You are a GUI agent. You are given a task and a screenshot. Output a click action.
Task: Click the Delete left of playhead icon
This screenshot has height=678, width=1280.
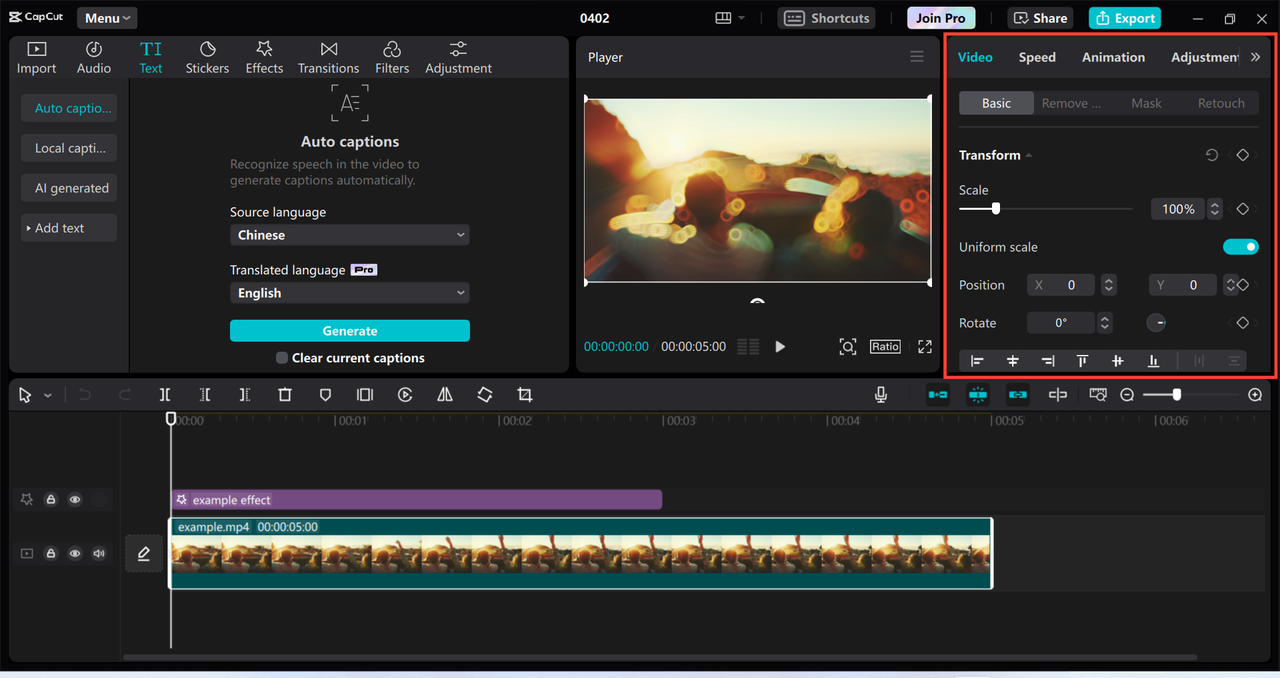205,395
